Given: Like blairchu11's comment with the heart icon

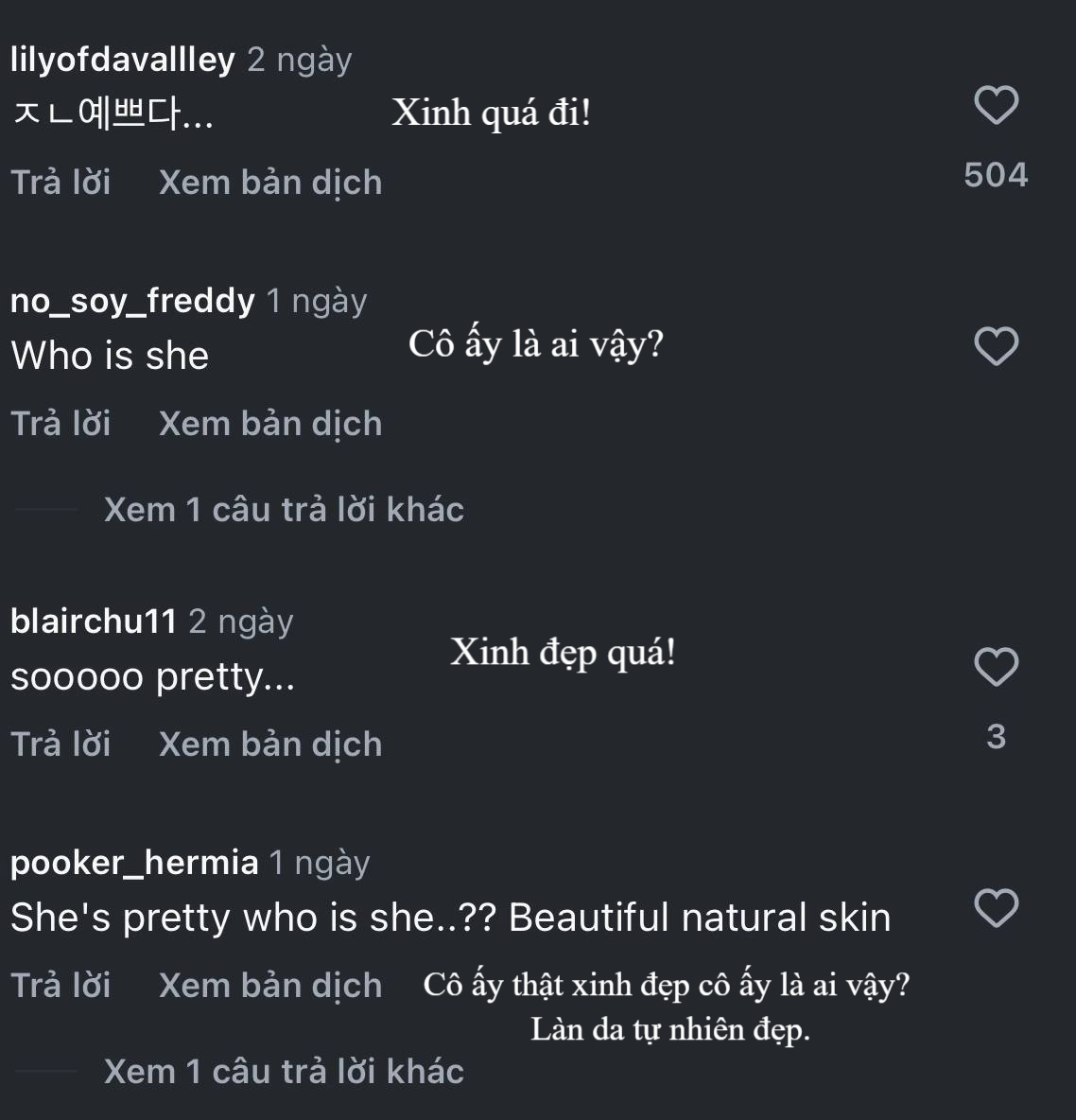Looking at the screenshot, I should point(996,667).
